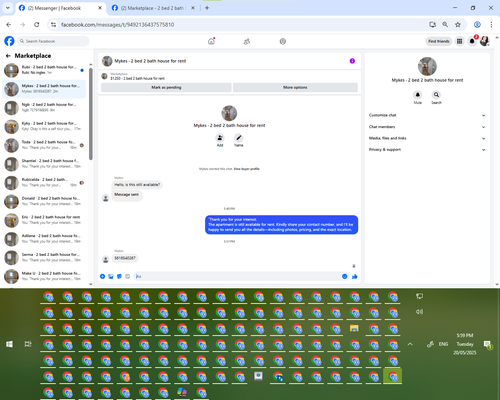Click View buyer profile link
The image size is (500, 400).
246,169
